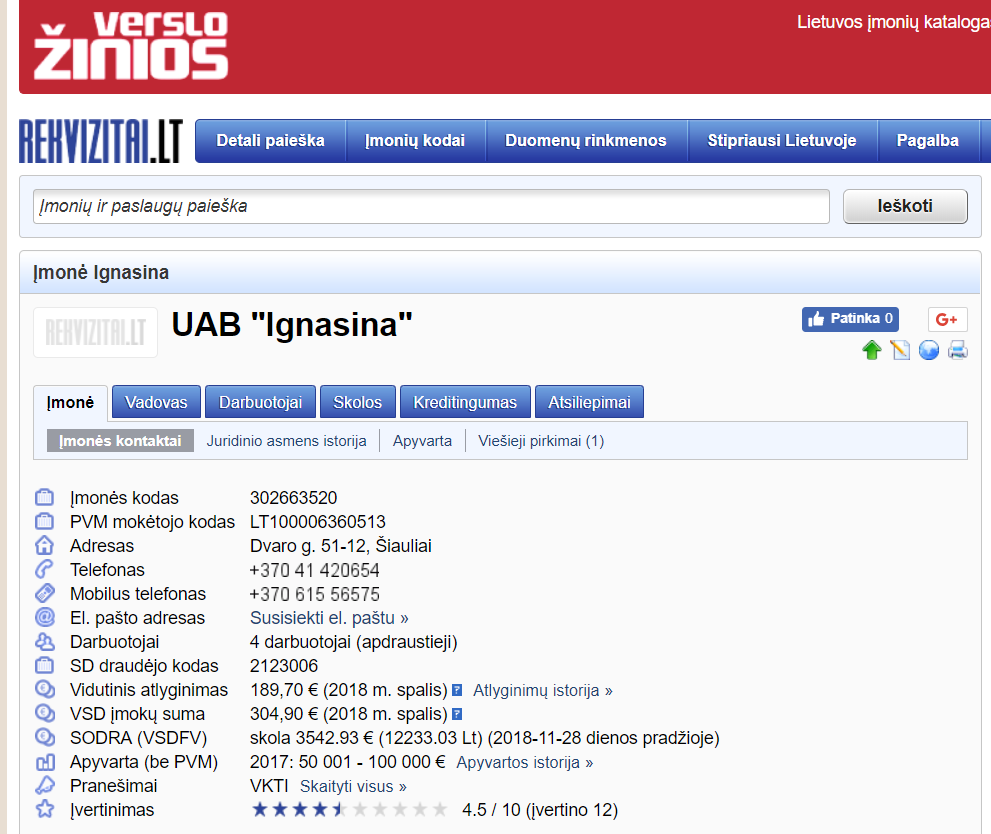Click Skaityti visus link
This screenshot has height=834, width=991.
(353, 786)
